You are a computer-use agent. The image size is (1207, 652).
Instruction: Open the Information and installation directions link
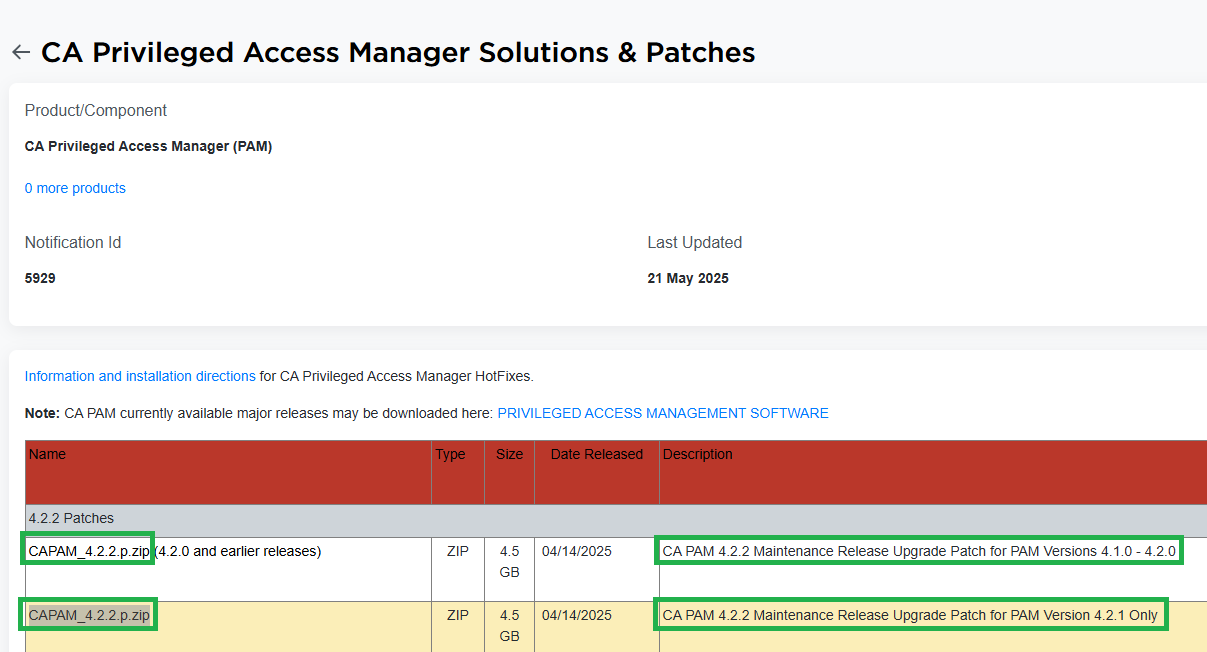140,376
